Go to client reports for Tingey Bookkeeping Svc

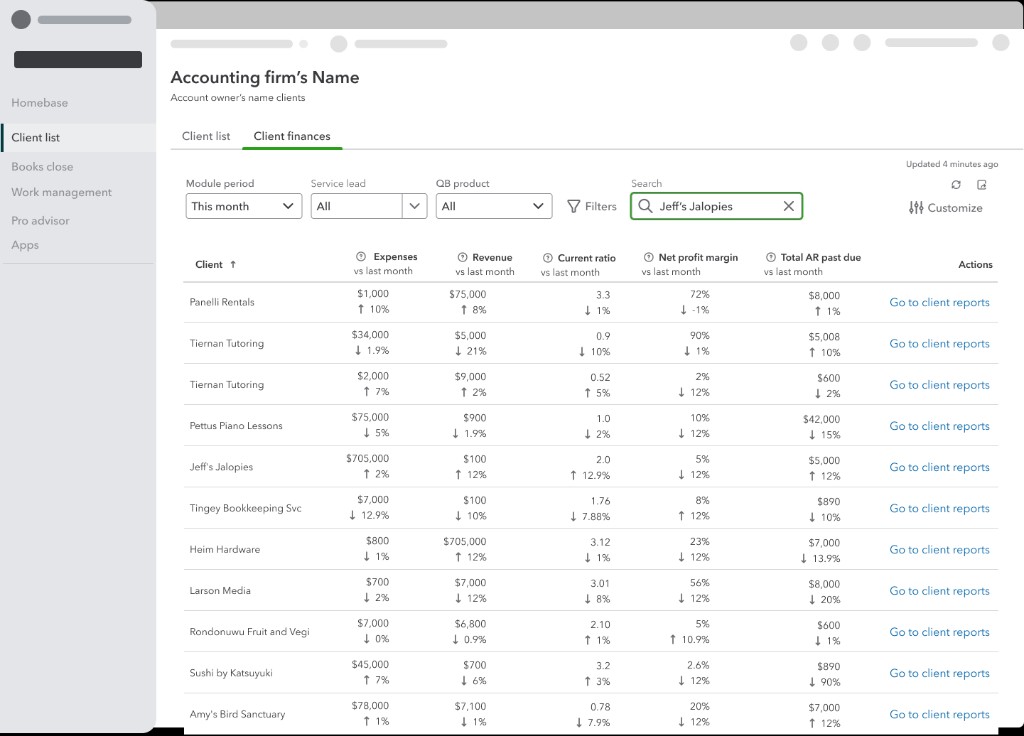[x=939, y=508]
